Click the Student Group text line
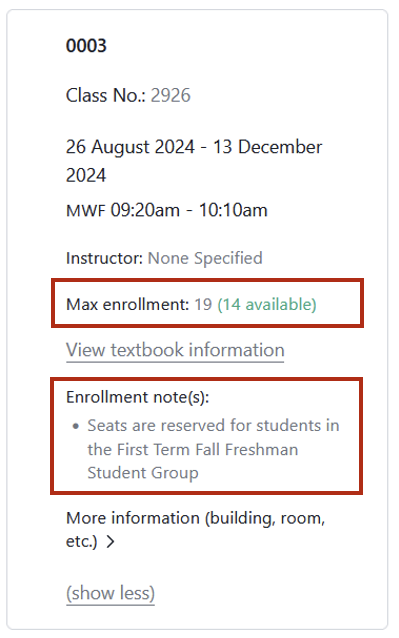Viewport: 399px width, 638px height. click(x=143, y=473)
